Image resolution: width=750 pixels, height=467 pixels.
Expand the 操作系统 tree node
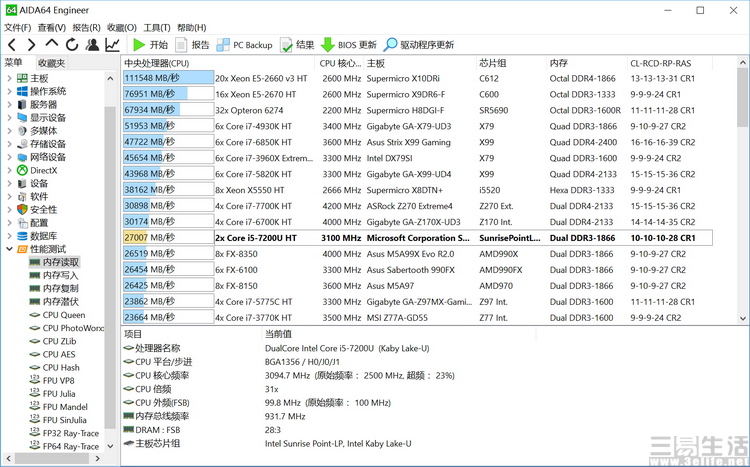10,91
